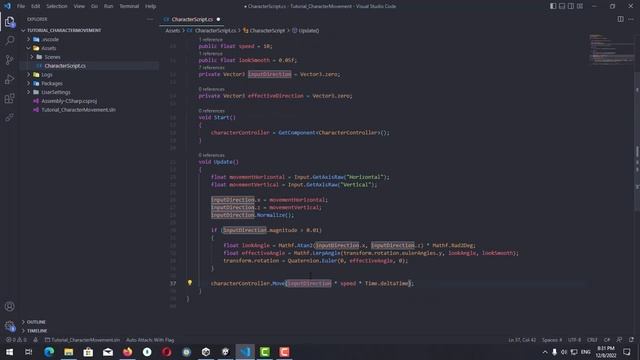Open the Accounts icon in activity bar
Screen dimensions: 640x360
tap(9, 307)
